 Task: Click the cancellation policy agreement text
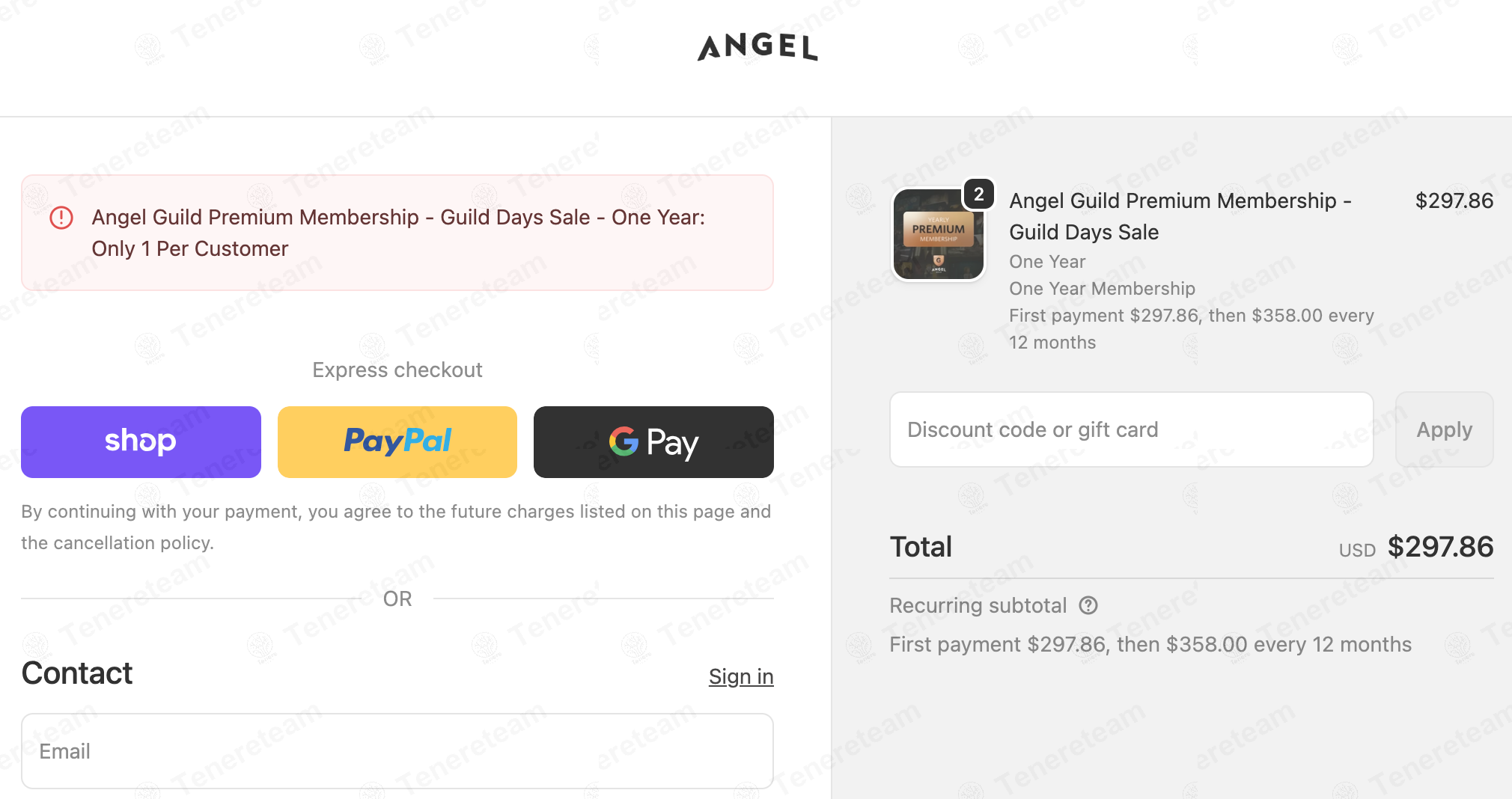[x=395, y=527]
